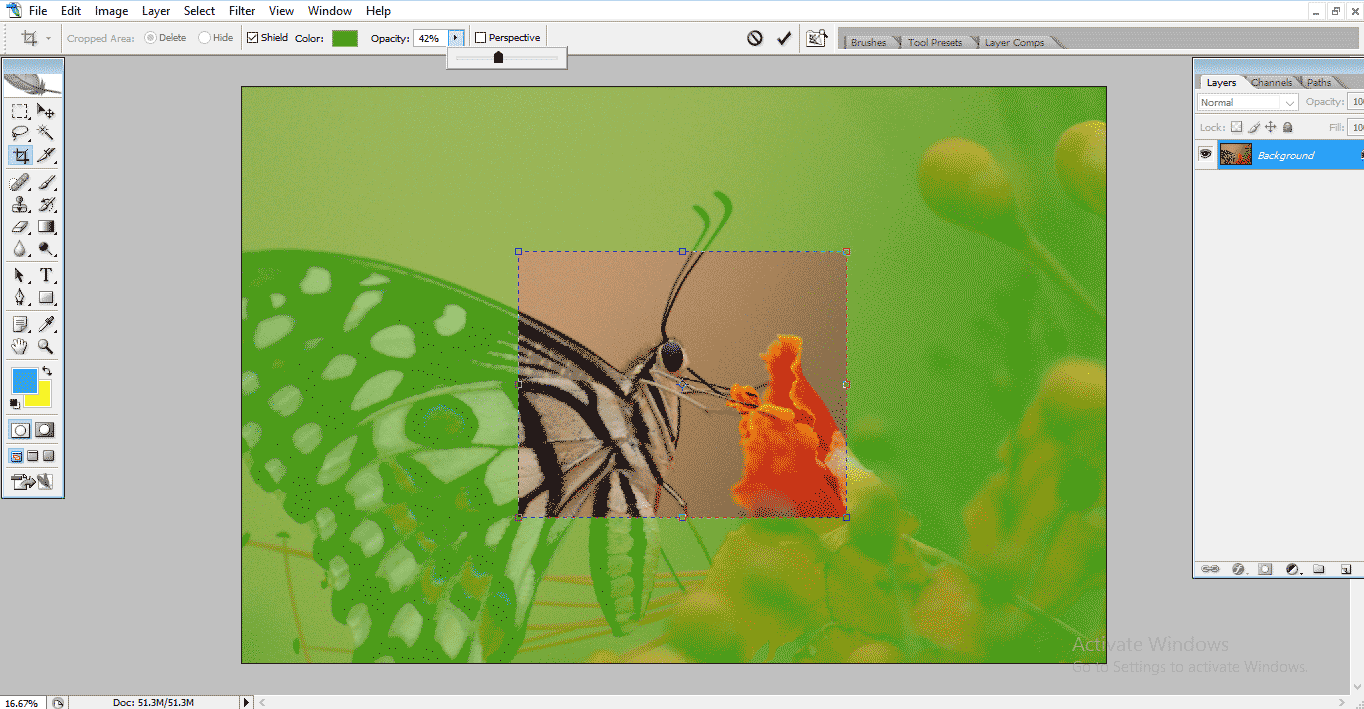This screenshot has width=1364, height=709.
Task: Open the Layer Comps tab
Action: (1014, 42)
